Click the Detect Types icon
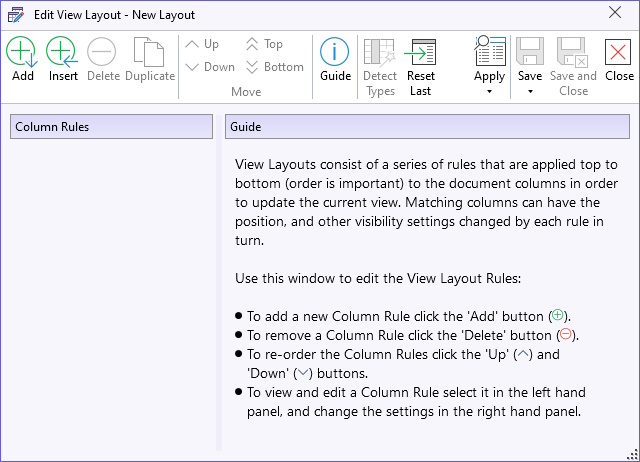This screenshot has height=462, width=640. 380,53
